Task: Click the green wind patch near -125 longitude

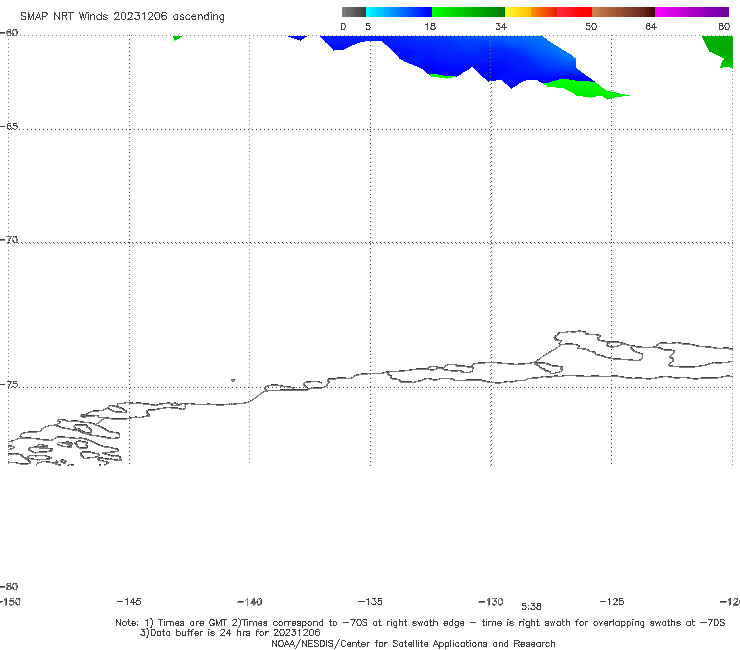Action: pyautogui.click(x=588, y=90)
